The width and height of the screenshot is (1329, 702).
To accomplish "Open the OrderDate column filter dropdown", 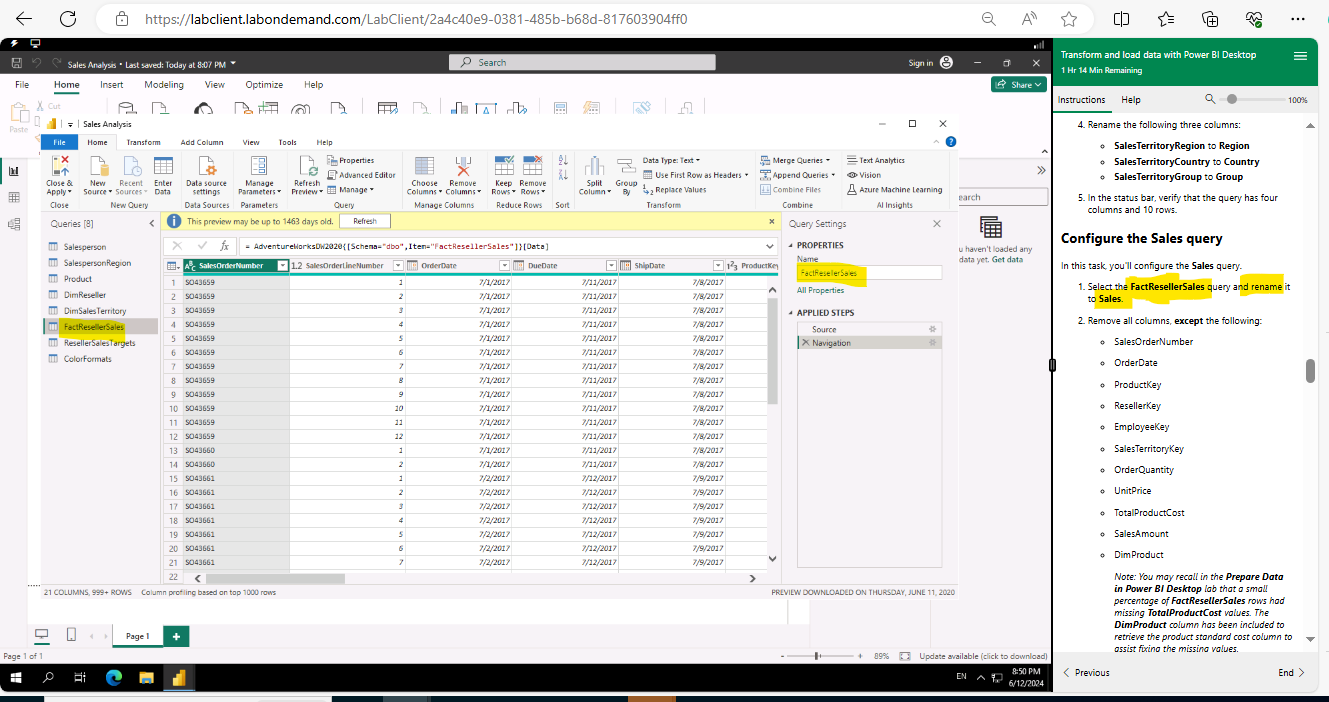I will point(504,265).
